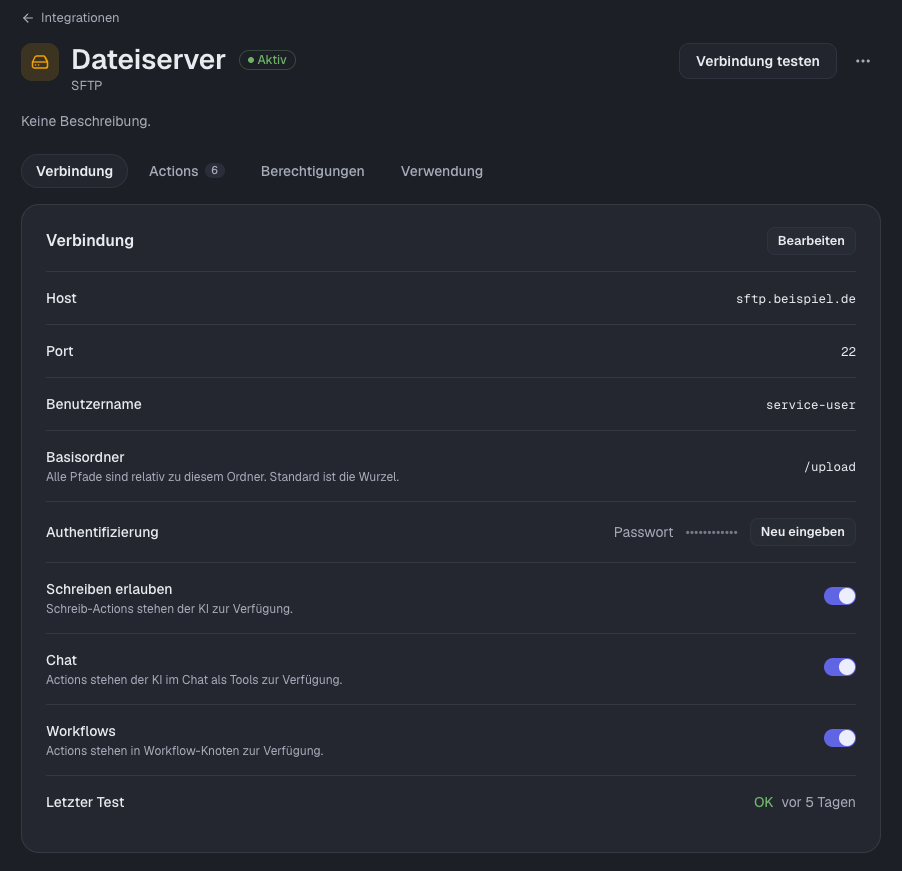Click the SFTP subtitle label
Screen dimensions: 902x871
(x=87, y=86)
